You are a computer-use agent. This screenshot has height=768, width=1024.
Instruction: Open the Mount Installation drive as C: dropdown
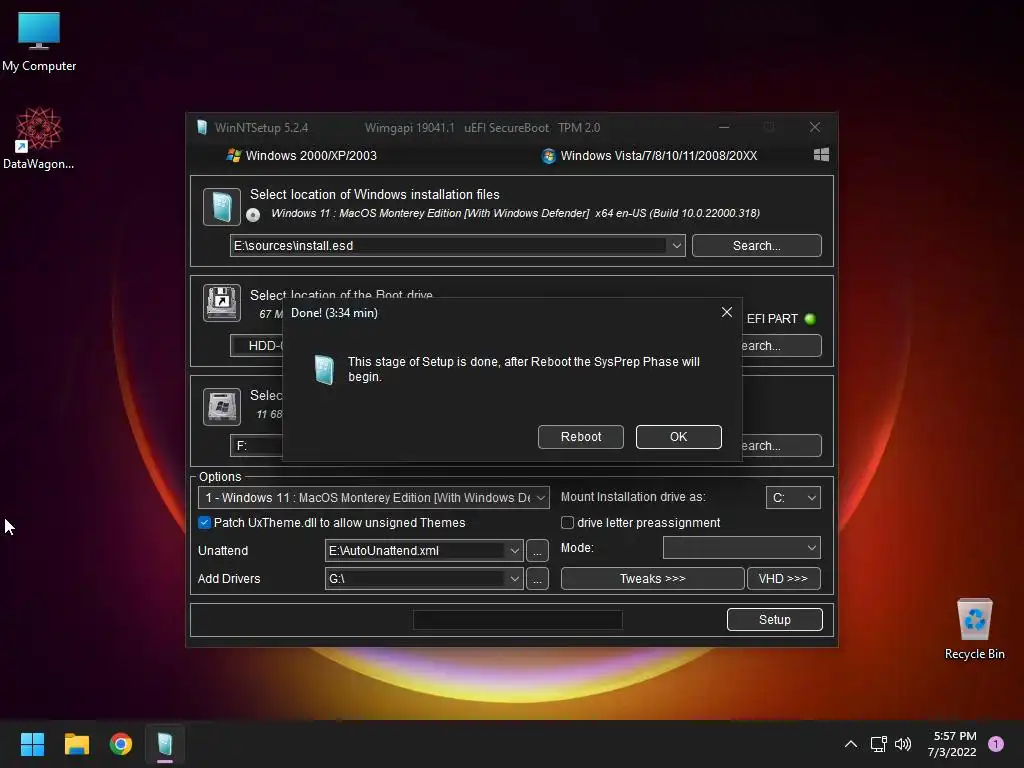793,498
